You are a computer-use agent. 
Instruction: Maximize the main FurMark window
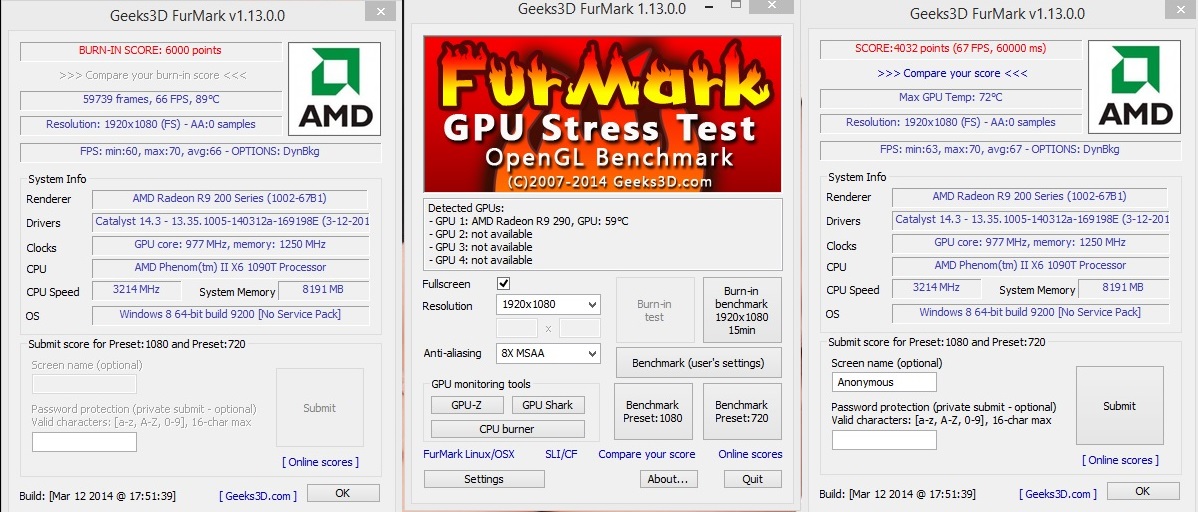point(737,5)
